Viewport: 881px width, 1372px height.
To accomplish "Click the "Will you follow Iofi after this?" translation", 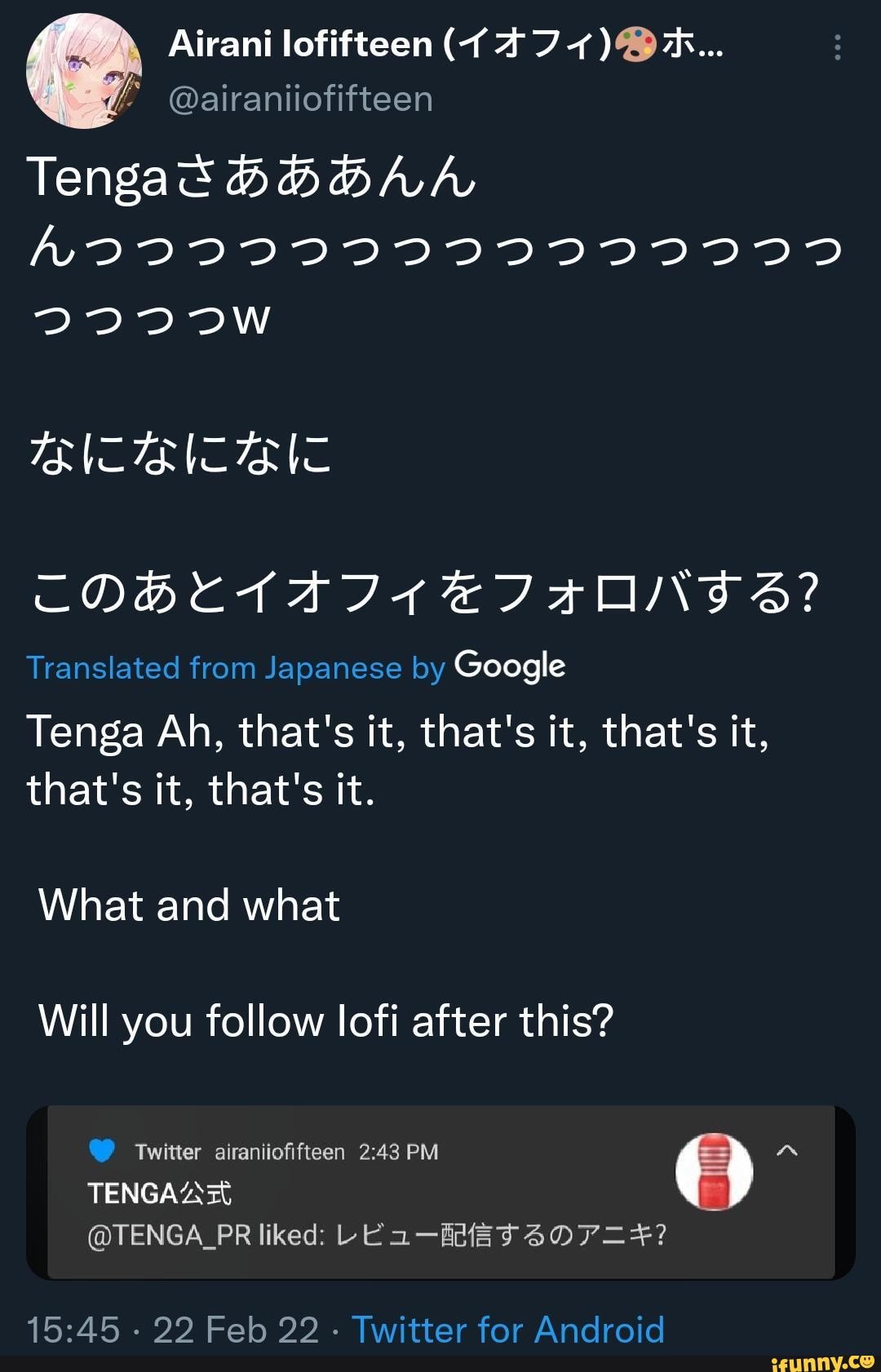I will (x=326, y=1020).
